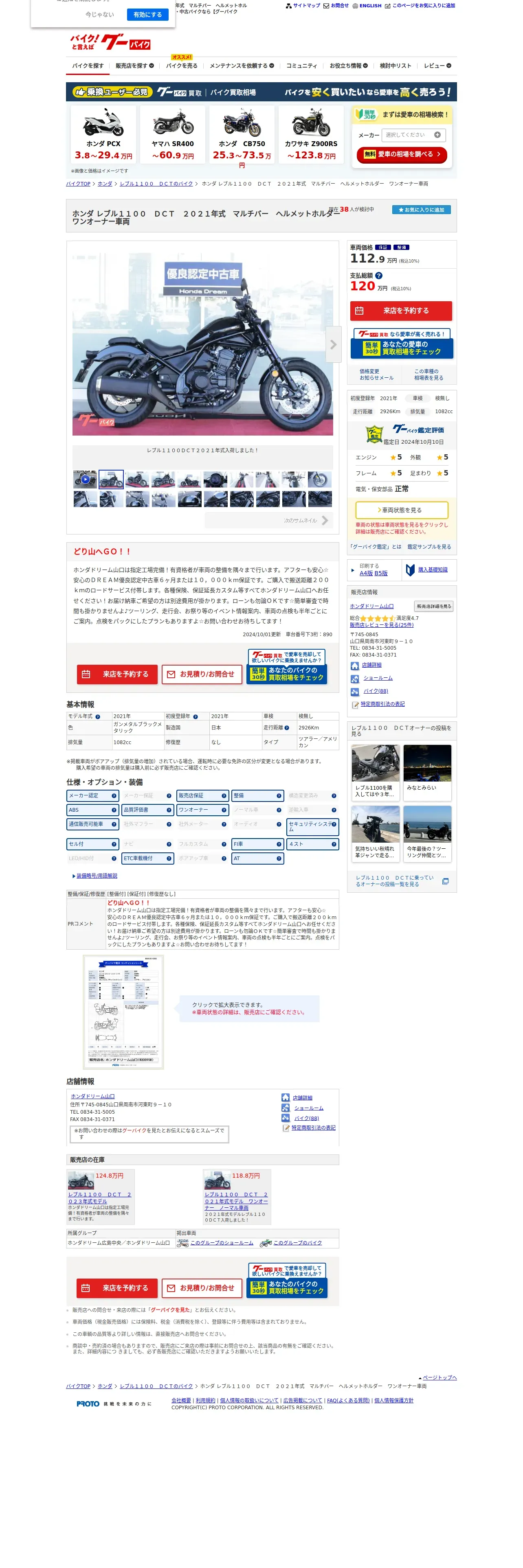Click the help icon on 販売店保証 tag
523x1568 pixels.
pos(224,795)
